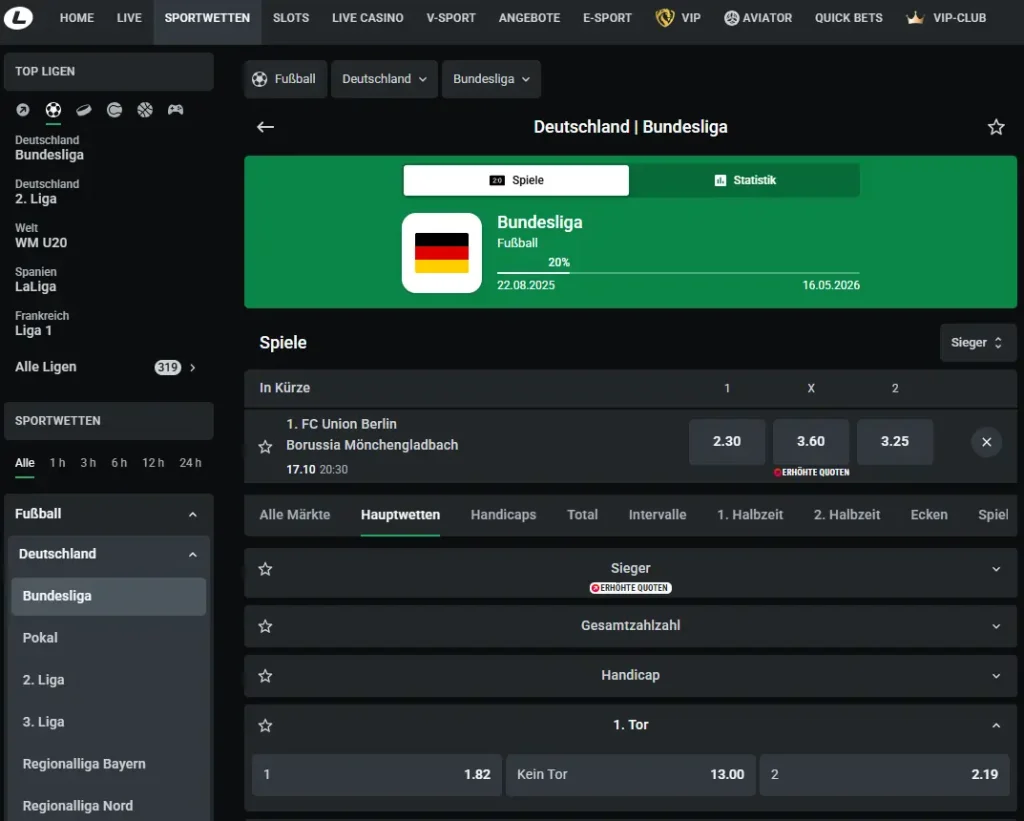The width and height of the screenshot is (1024, 821).
Task: Click the VIP-Club crown icon
Action: (x=912, y=17)
